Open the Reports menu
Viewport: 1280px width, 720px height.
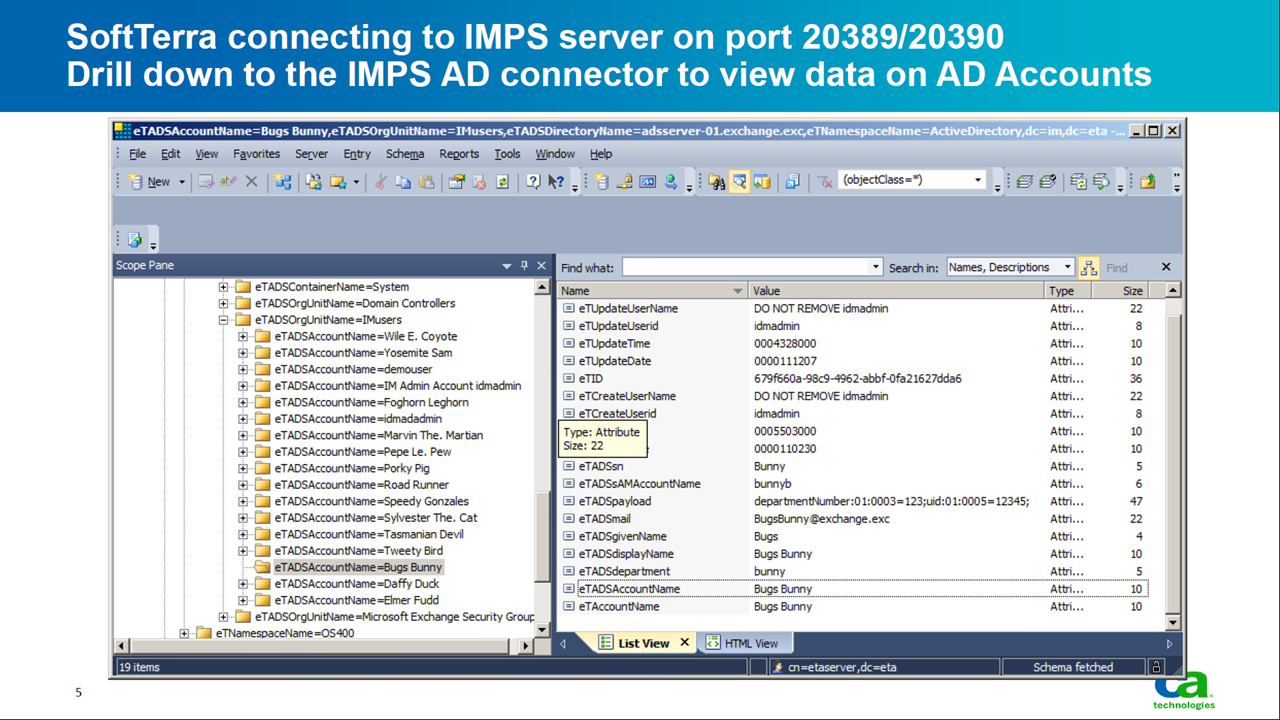pyautogui.click(x=459, y=154)
